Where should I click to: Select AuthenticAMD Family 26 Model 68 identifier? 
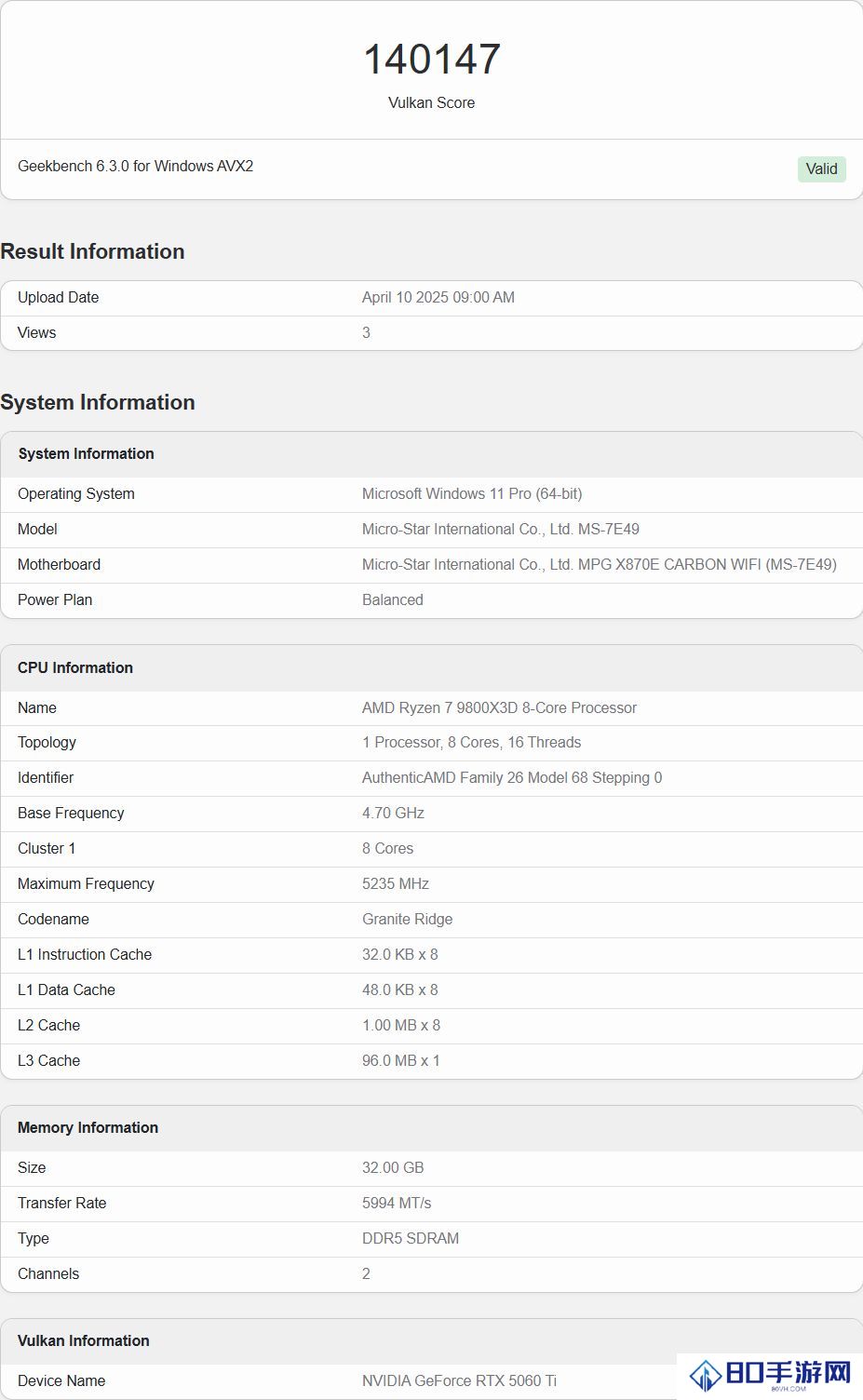(512, 777)
